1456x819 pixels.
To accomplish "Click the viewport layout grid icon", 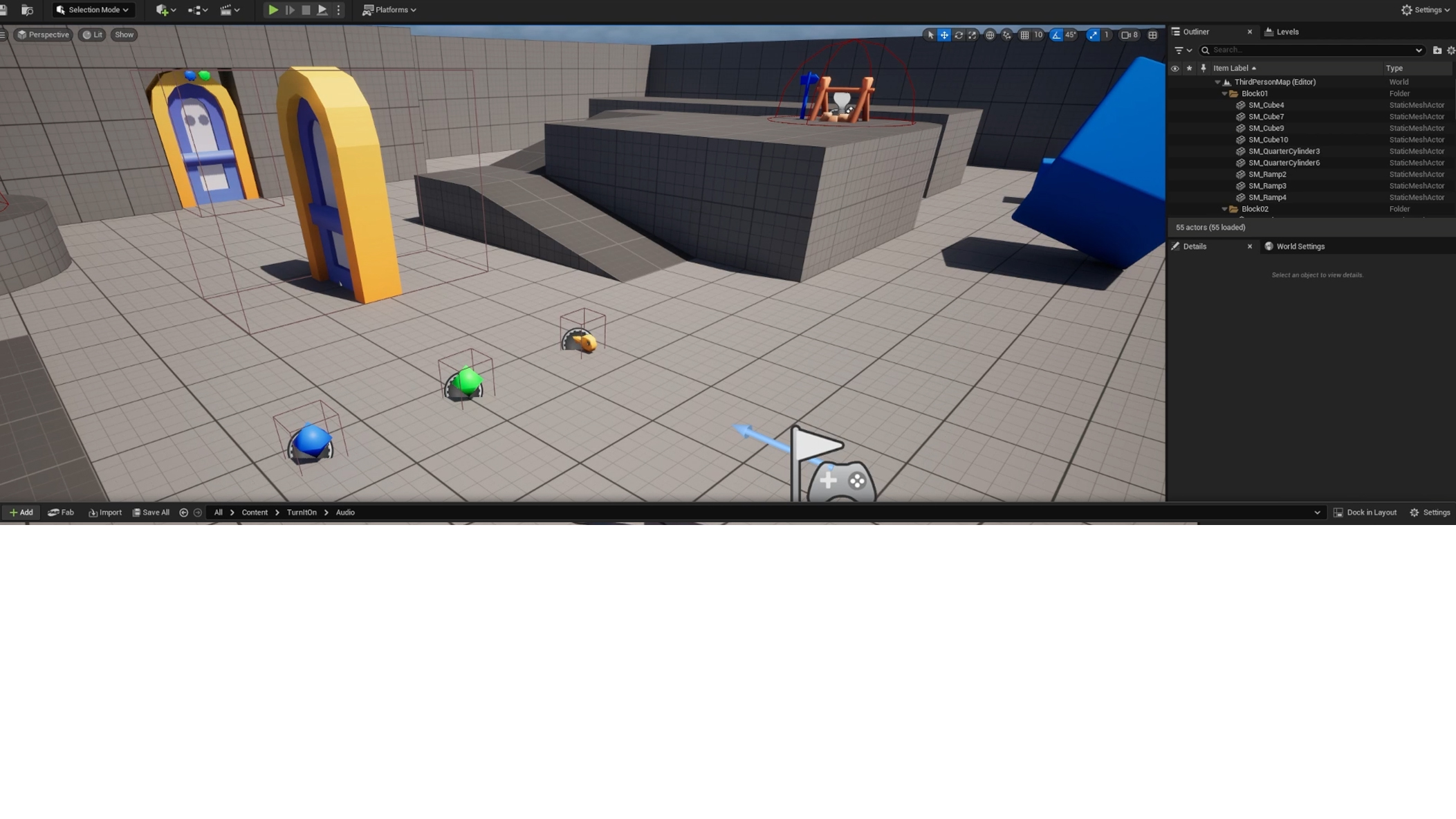I will point(1152,35).
